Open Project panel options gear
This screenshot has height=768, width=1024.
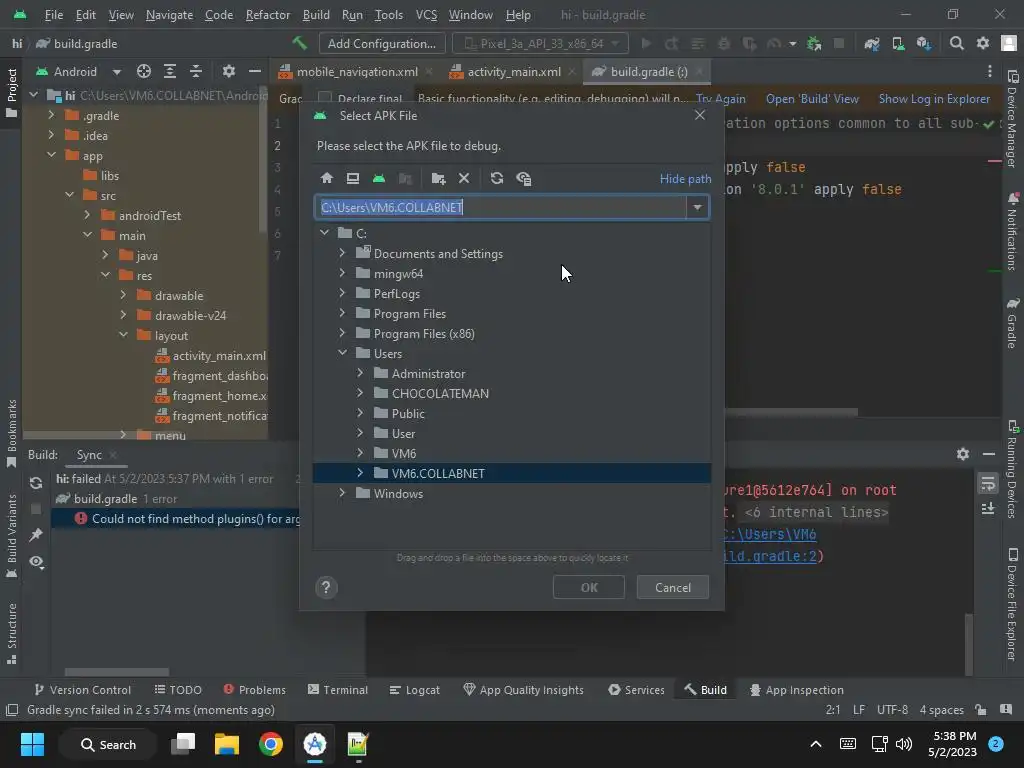(x=229, y=71)
